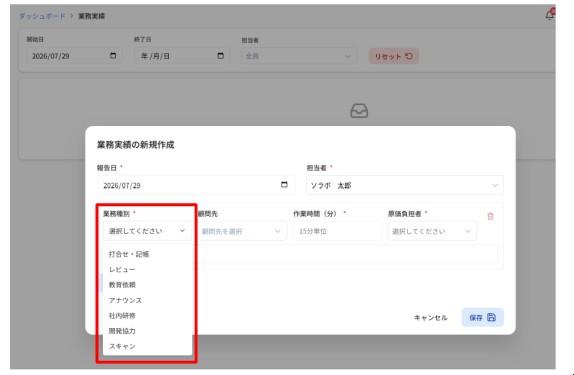The width and height of the screenshot is (574, 375).
Task: Open the 原価負担者 dropdown
Action: coord(432,231)
